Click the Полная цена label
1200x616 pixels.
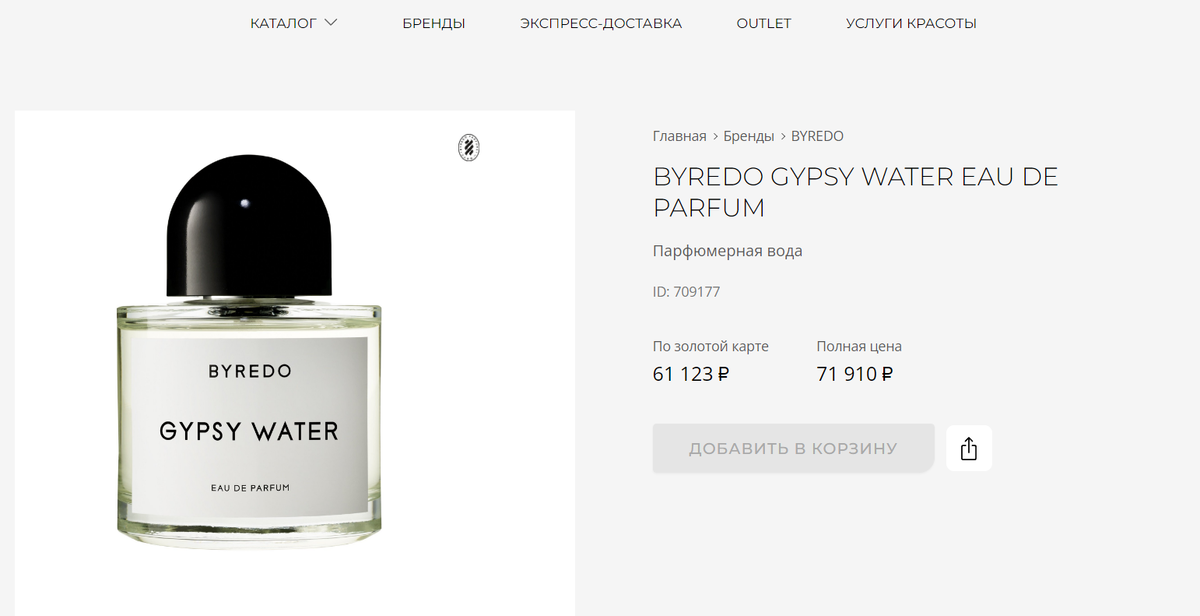859,347
